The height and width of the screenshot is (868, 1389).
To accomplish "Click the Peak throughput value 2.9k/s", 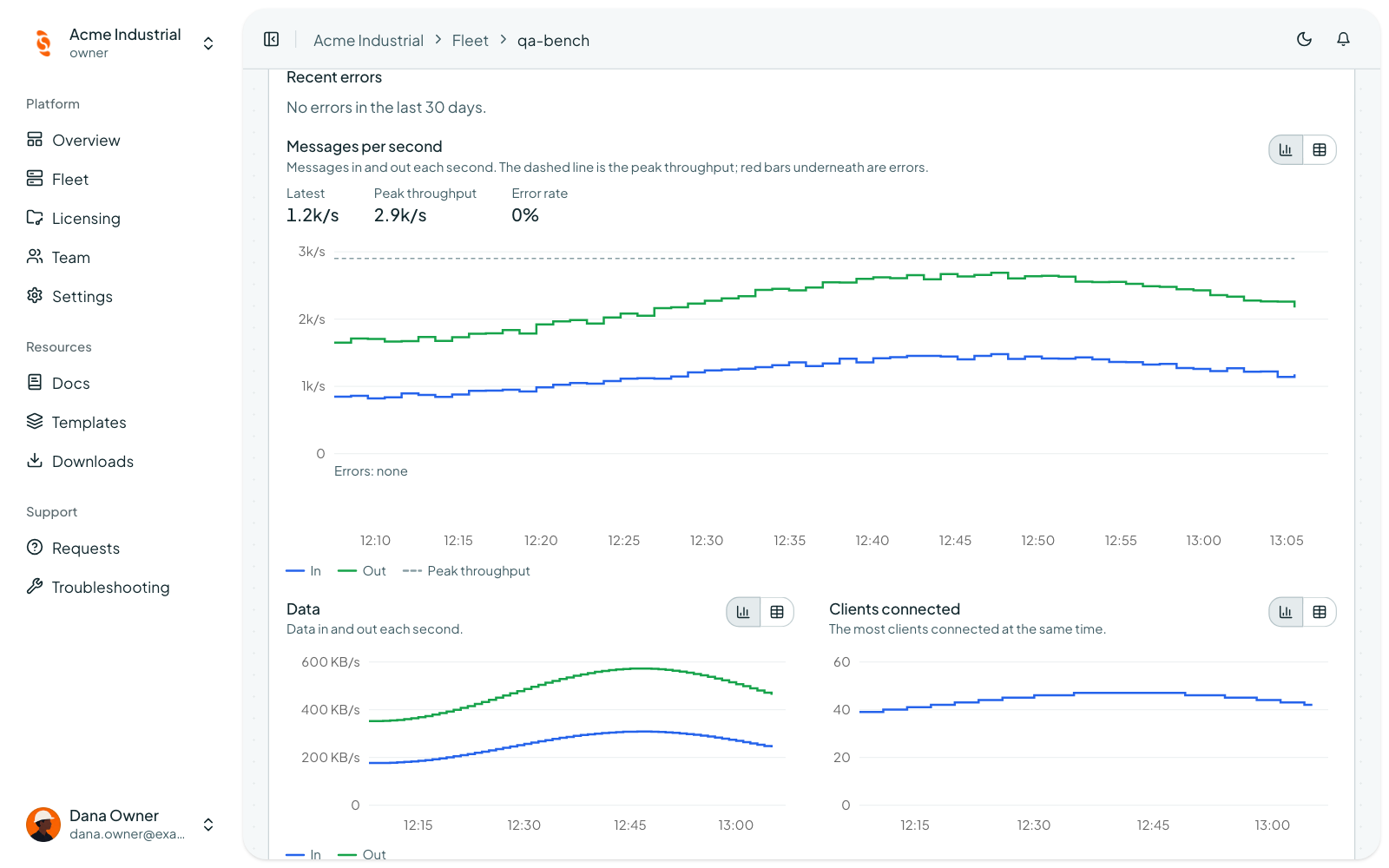I will point(400,215).
